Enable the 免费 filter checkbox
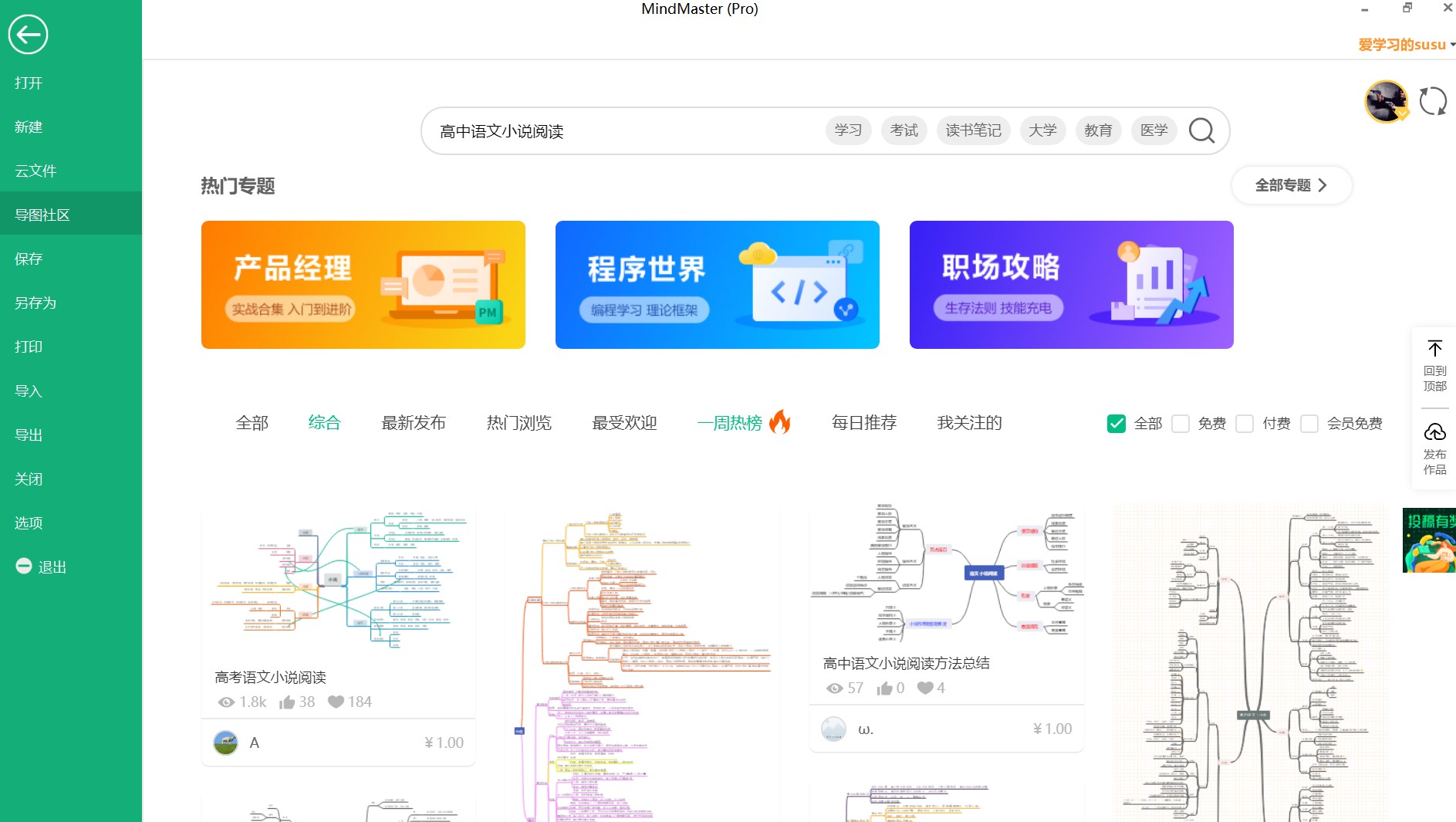Screen dimensions: 1456x822 (1181, 423)
